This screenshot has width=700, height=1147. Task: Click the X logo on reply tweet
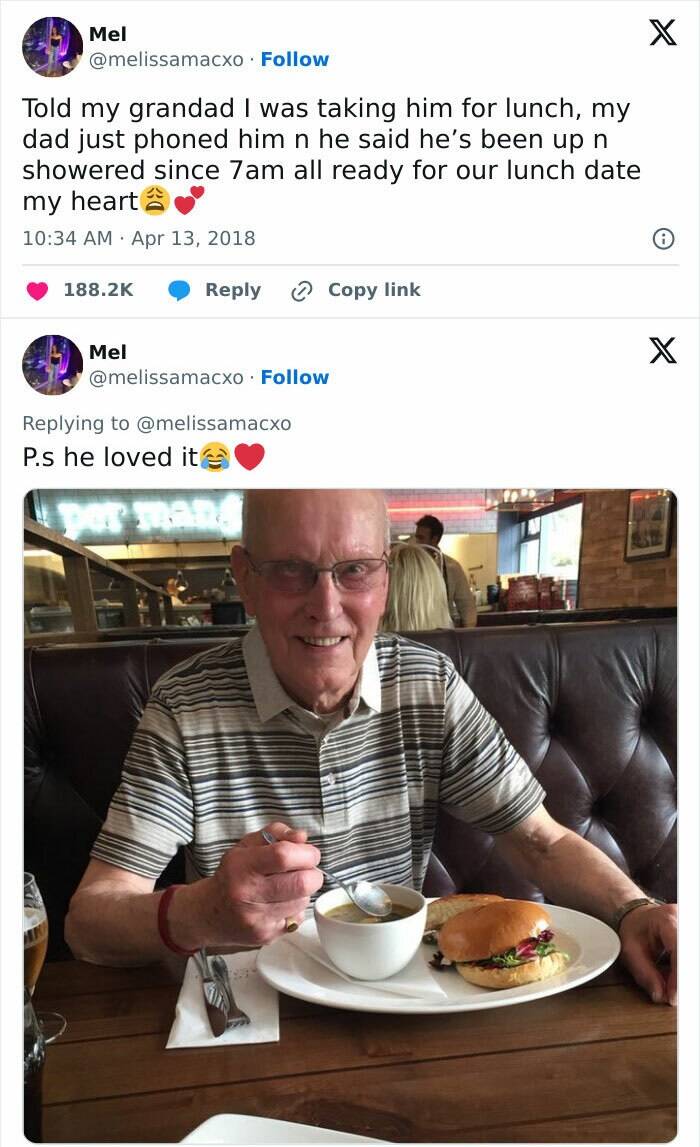[x=663, y=350]
